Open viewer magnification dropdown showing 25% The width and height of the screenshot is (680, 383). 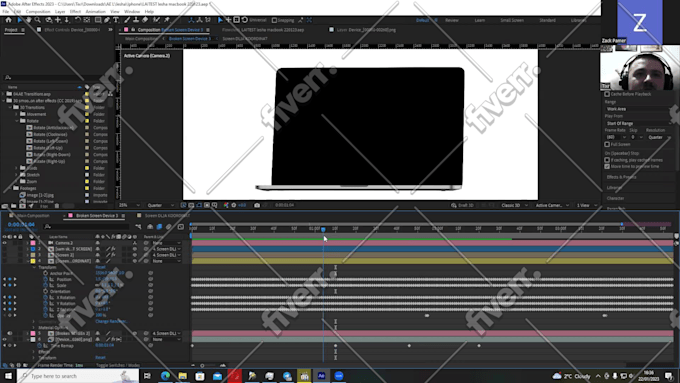(129, 205)
